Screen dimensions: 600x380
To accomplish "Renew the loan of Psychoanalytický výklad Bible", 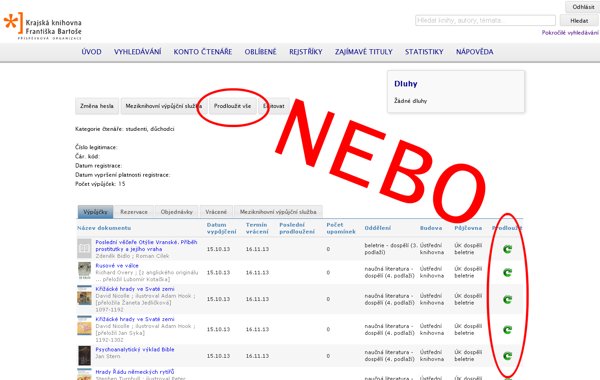I will 507,356.
